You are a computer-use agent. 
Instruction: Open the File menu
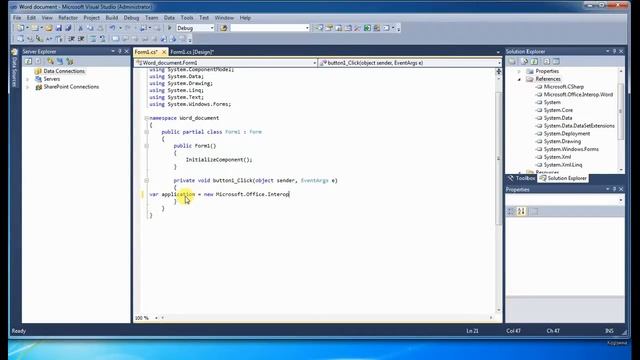[x=17, y=18]
